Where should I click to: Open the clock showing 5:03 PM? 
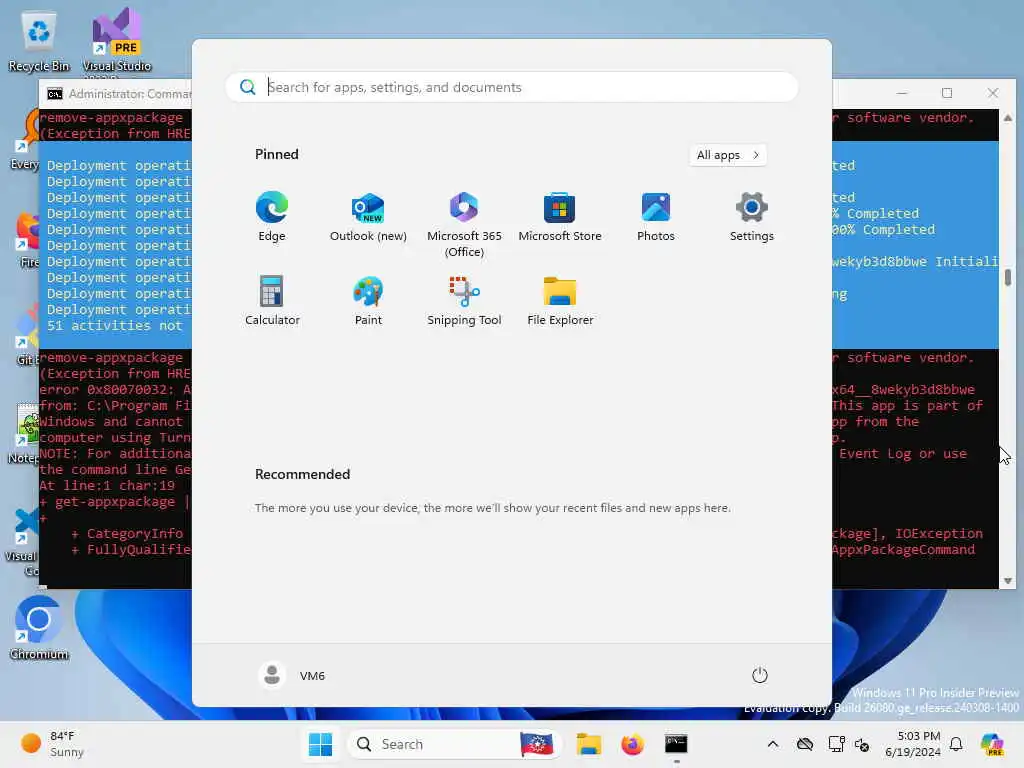pos(912,744)
